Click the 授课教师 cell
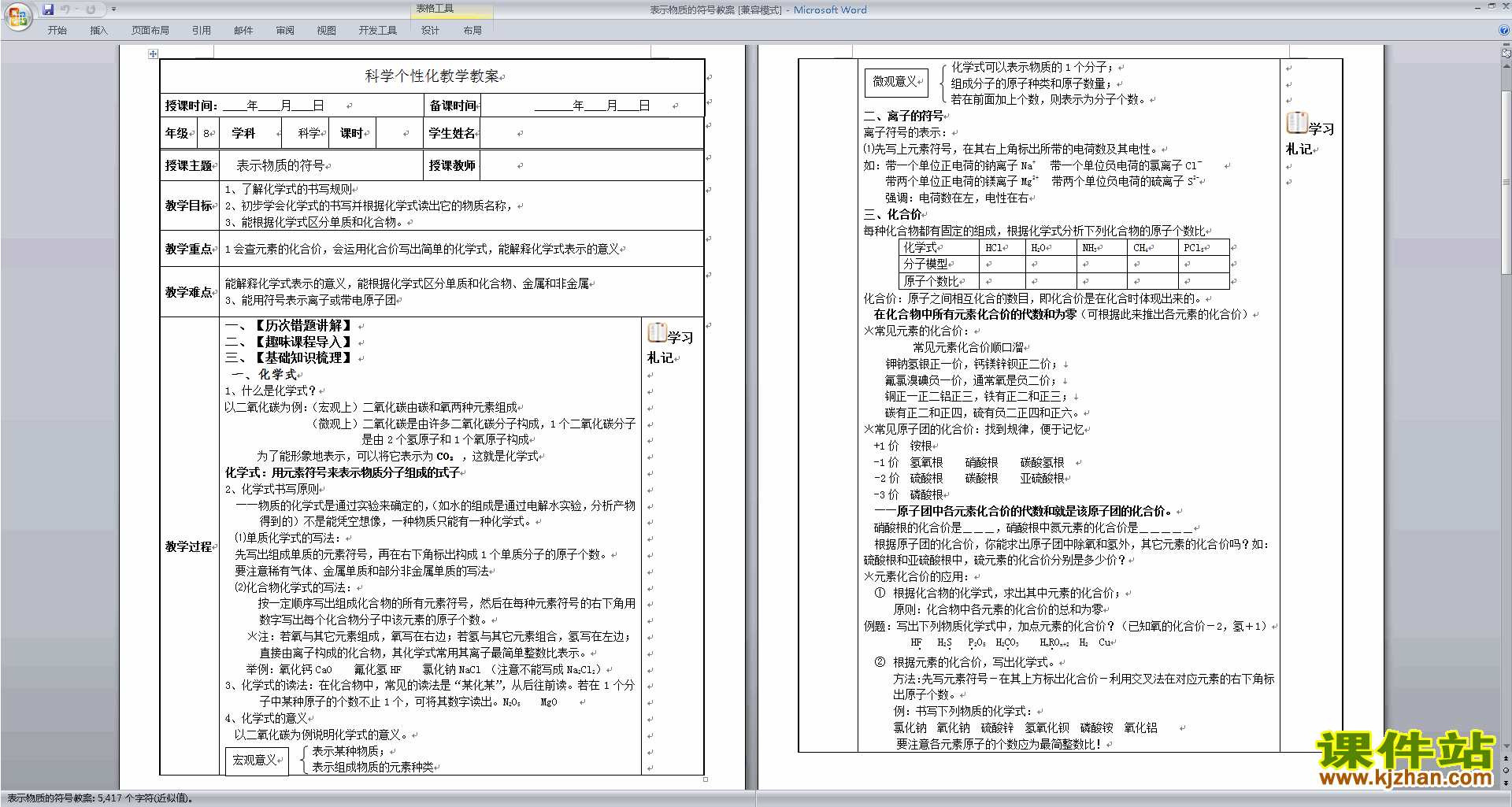Viewport: 1512px width, 807px height. coord(452,165)
